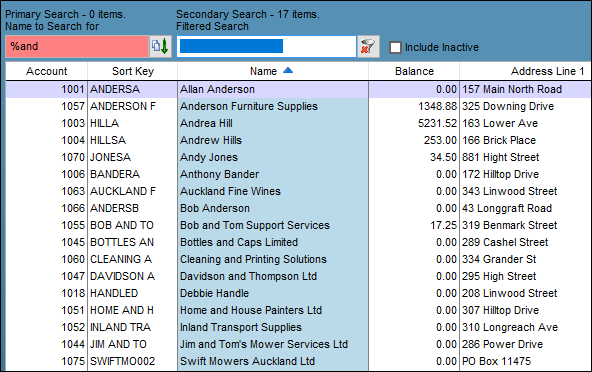The image size is (592, 372).
Task: Click the sort key AUCKLAND F
Action: [123, 191]
